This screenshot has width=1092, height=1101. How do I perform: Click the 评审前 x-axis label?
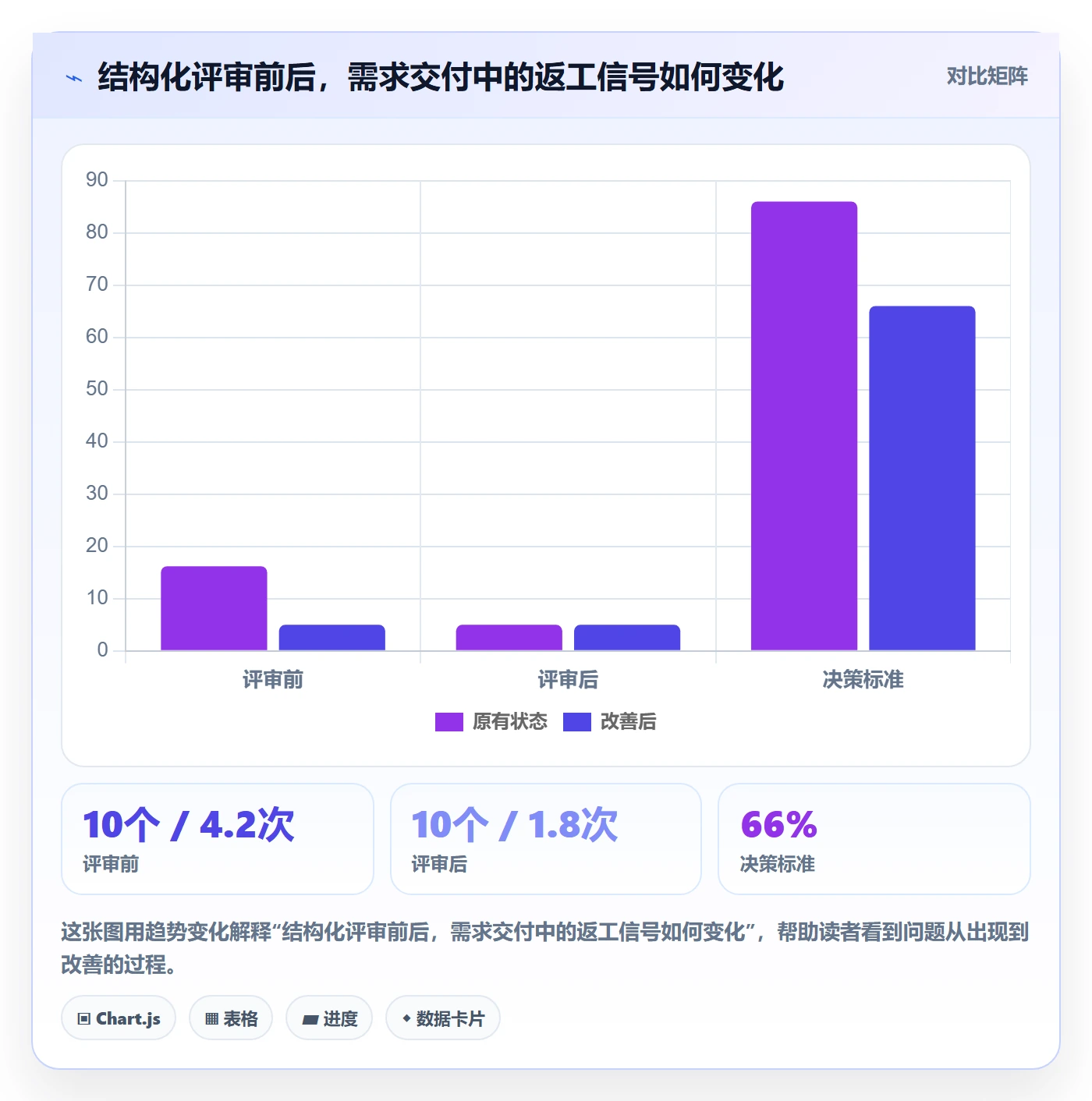point(273,680)
